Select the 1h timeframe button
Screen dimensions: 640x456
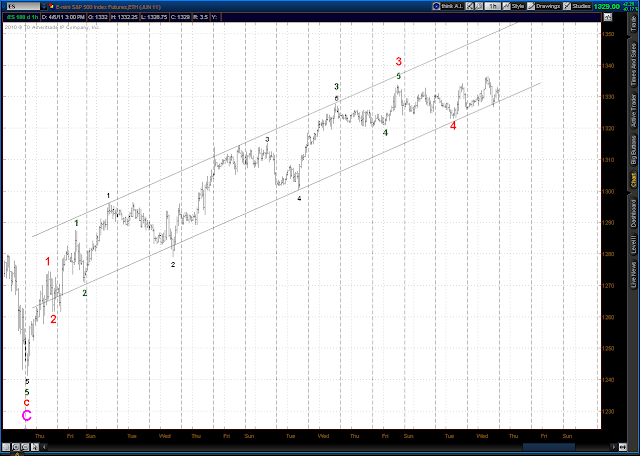[x=493, y=6]
